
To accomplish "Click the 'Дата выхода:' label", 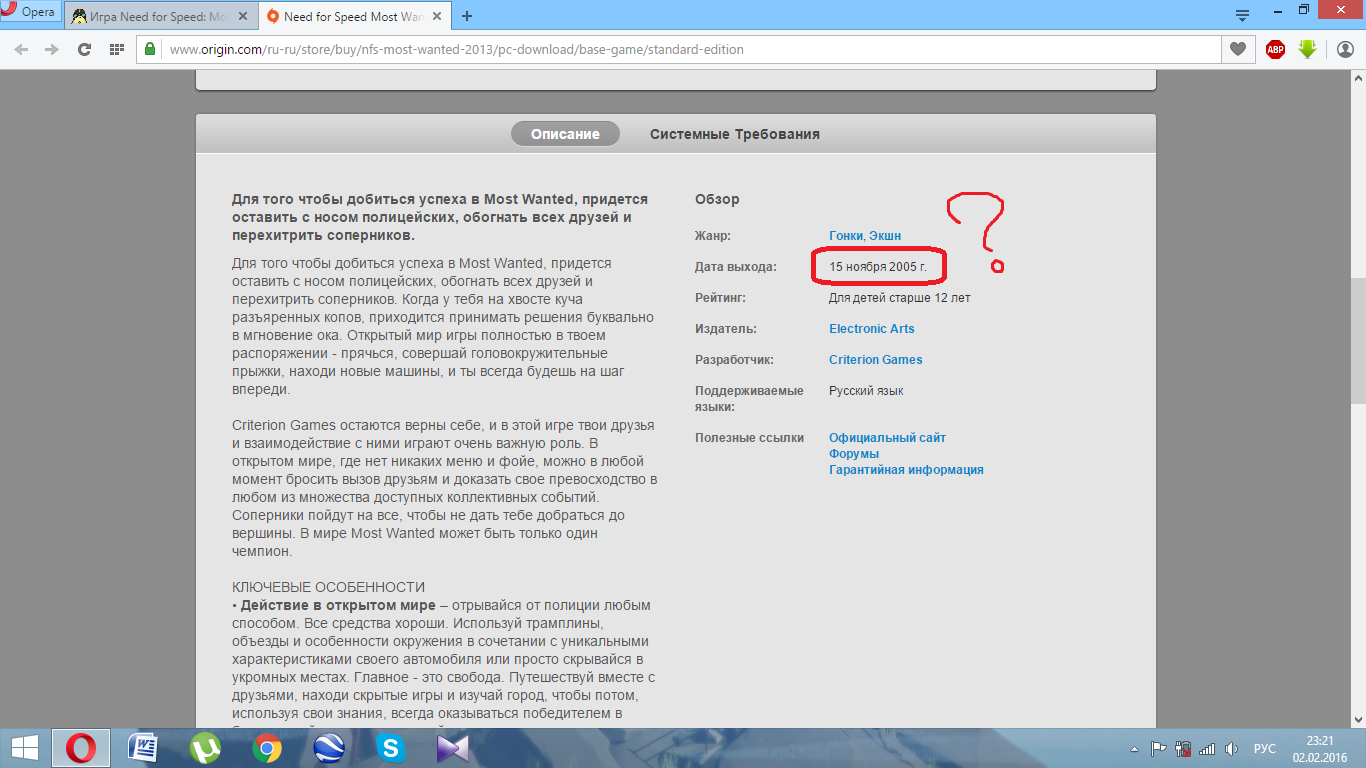I will coord(736,267).
